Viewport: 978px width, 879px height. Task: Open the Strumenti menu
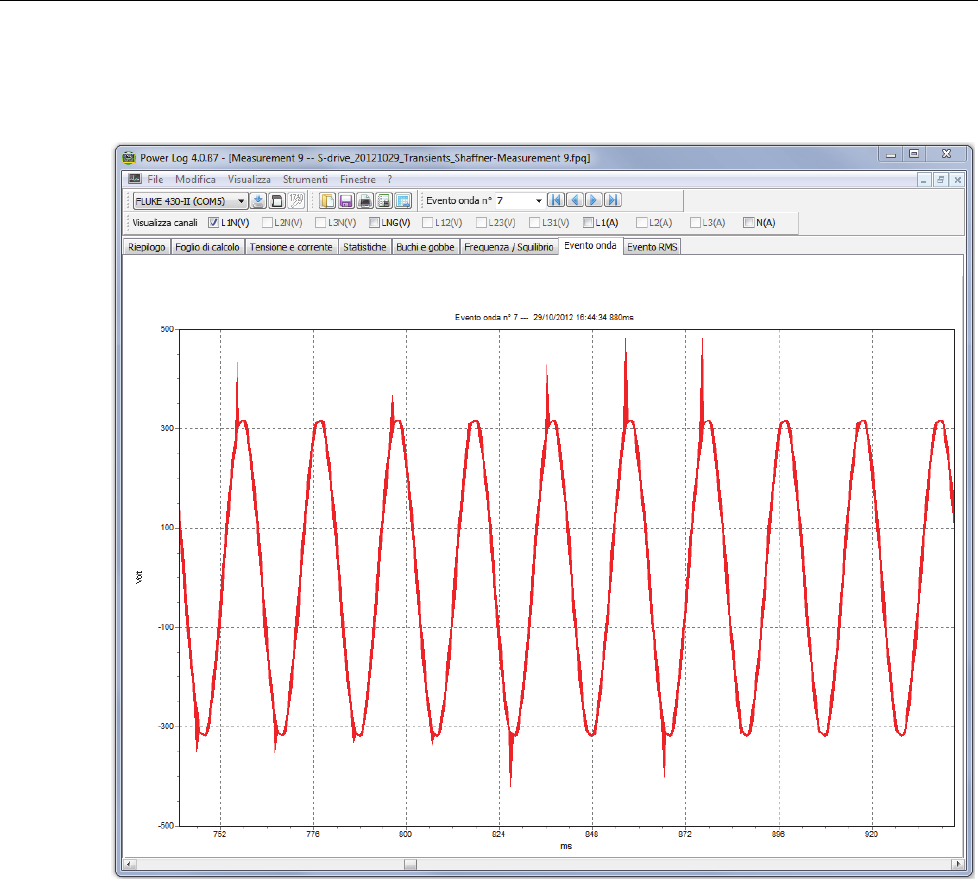304,179
